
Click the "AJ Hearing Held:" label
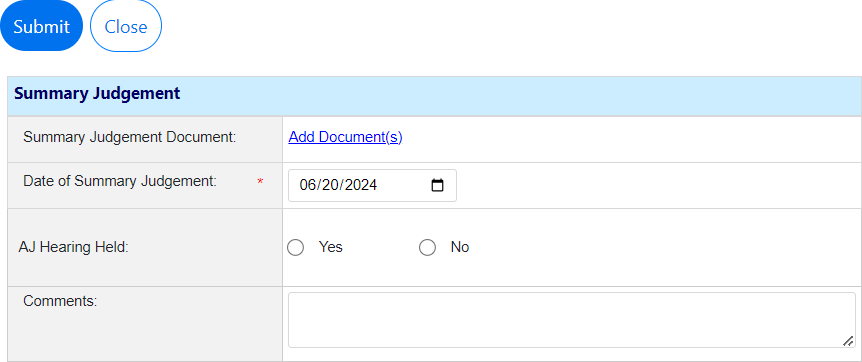click(x=73, y=248)
